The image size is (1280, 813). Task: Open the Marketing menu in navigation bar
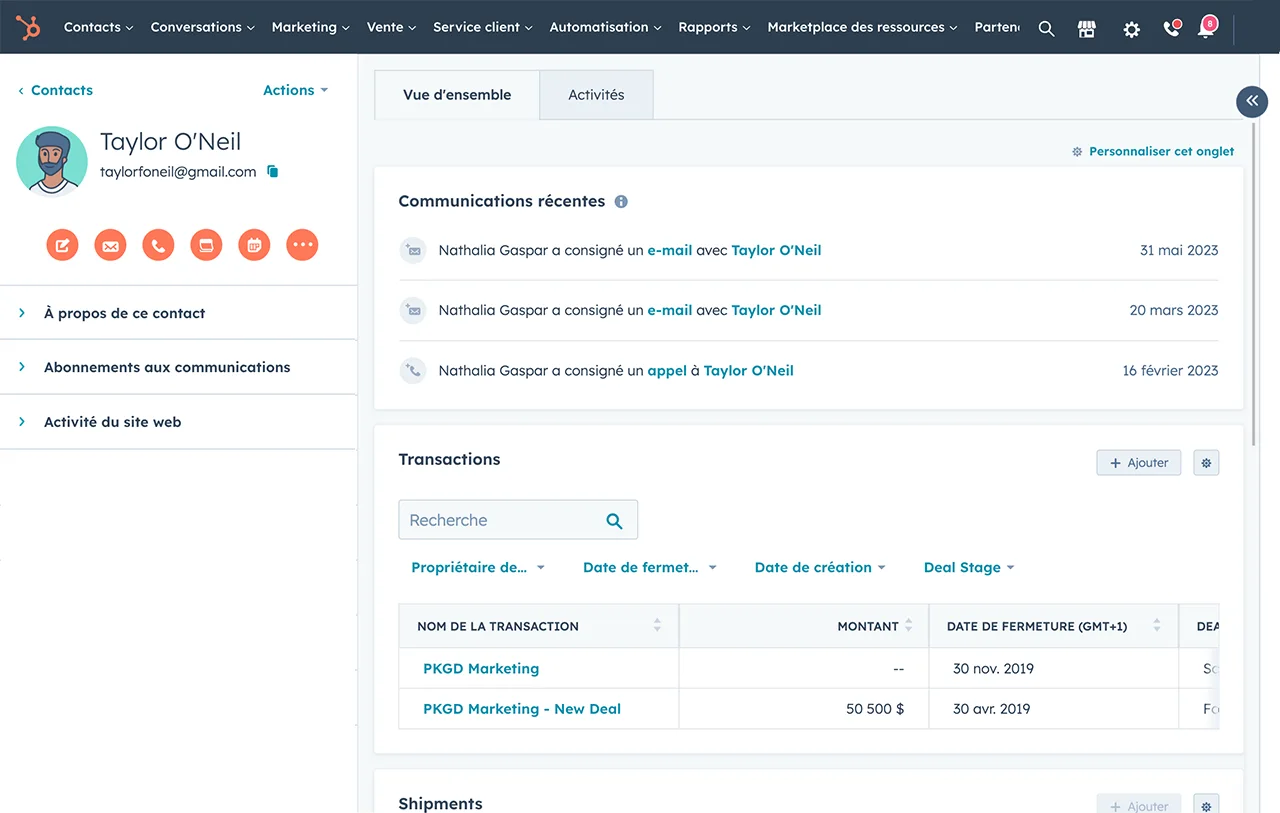(310, 27)
